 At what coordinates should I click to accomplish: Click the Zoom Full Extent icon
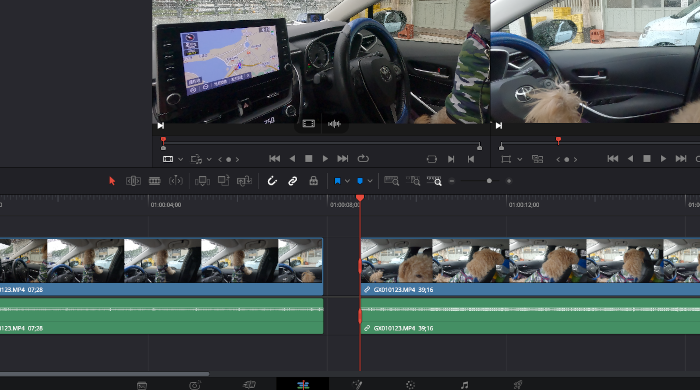[x=392, y=181]
